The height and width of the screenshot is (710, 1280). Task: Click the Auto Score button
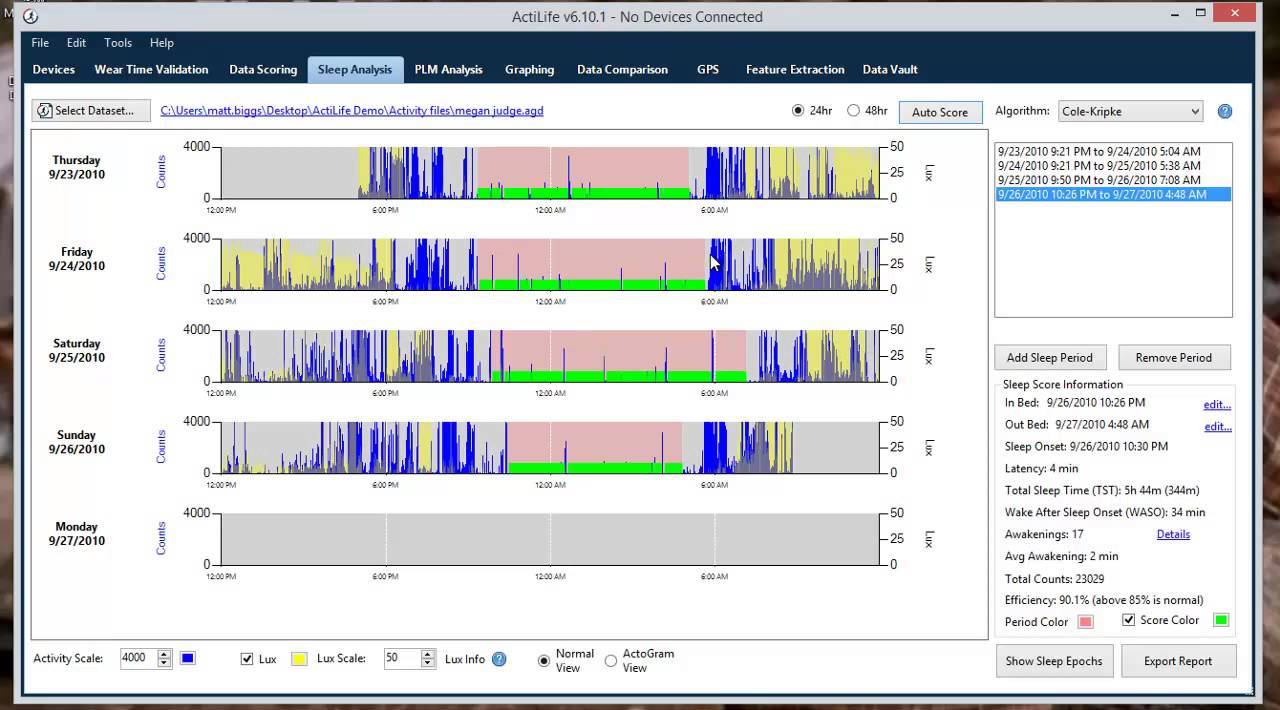coord(940,112)
